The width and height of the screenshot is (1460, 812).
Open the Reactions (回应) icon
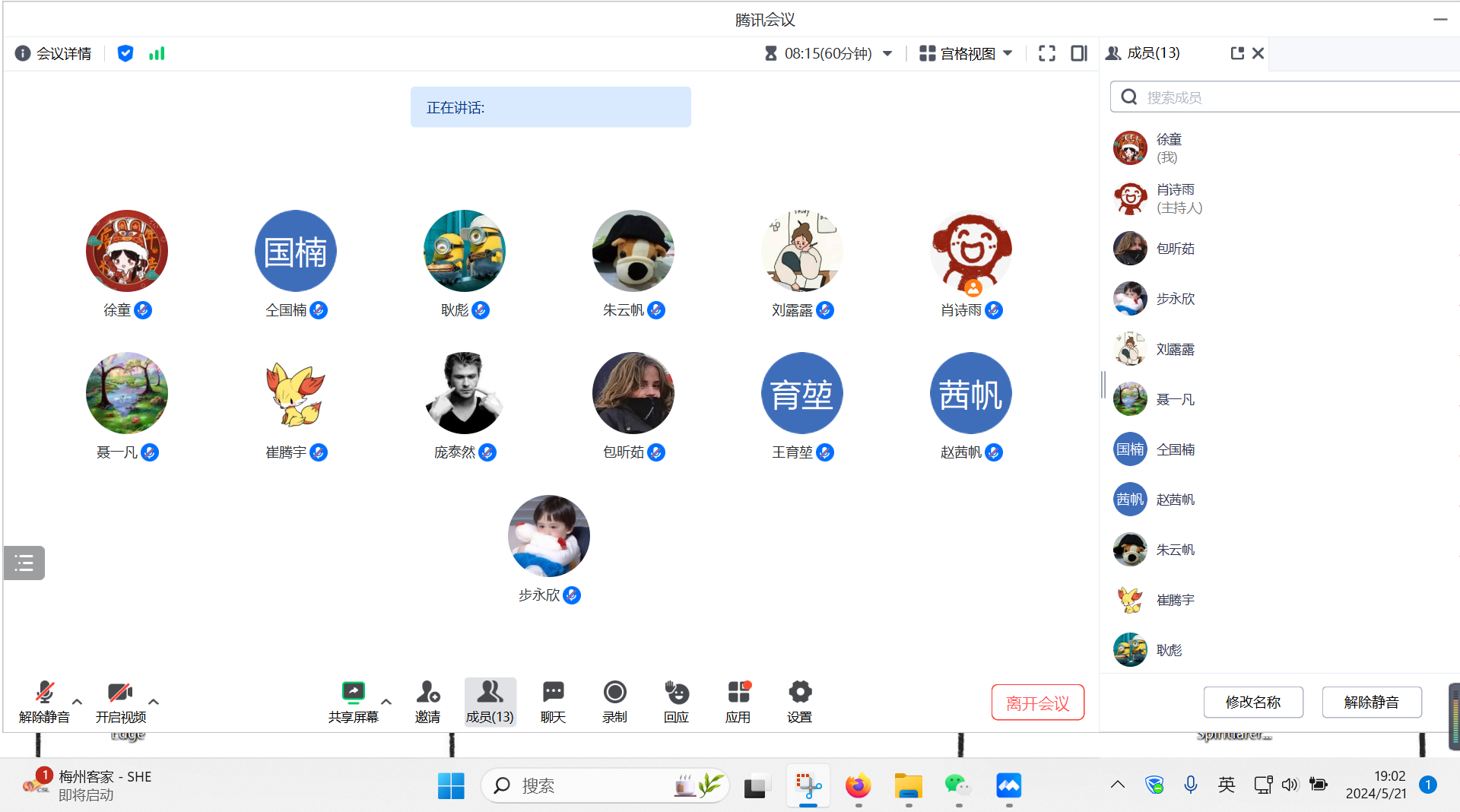coord(676,693)
